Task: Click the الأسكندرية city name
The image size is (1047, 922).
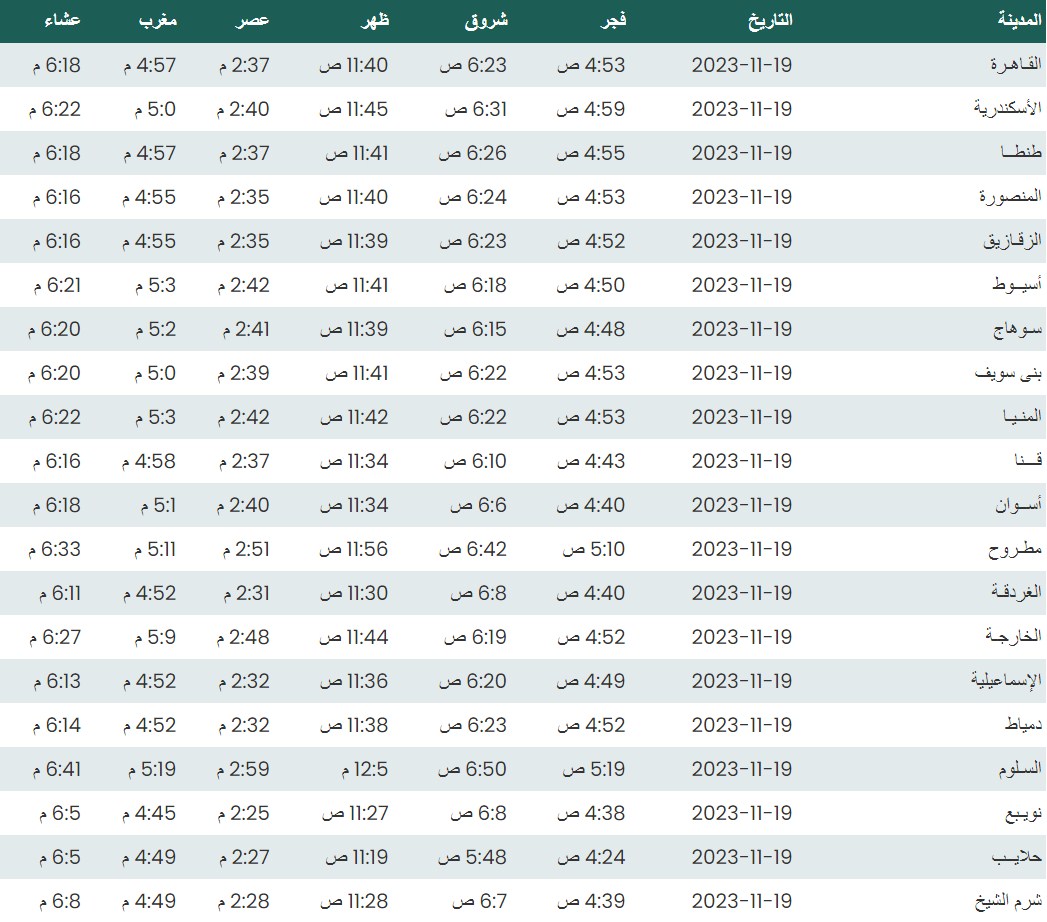Action: coord(1007,109)
